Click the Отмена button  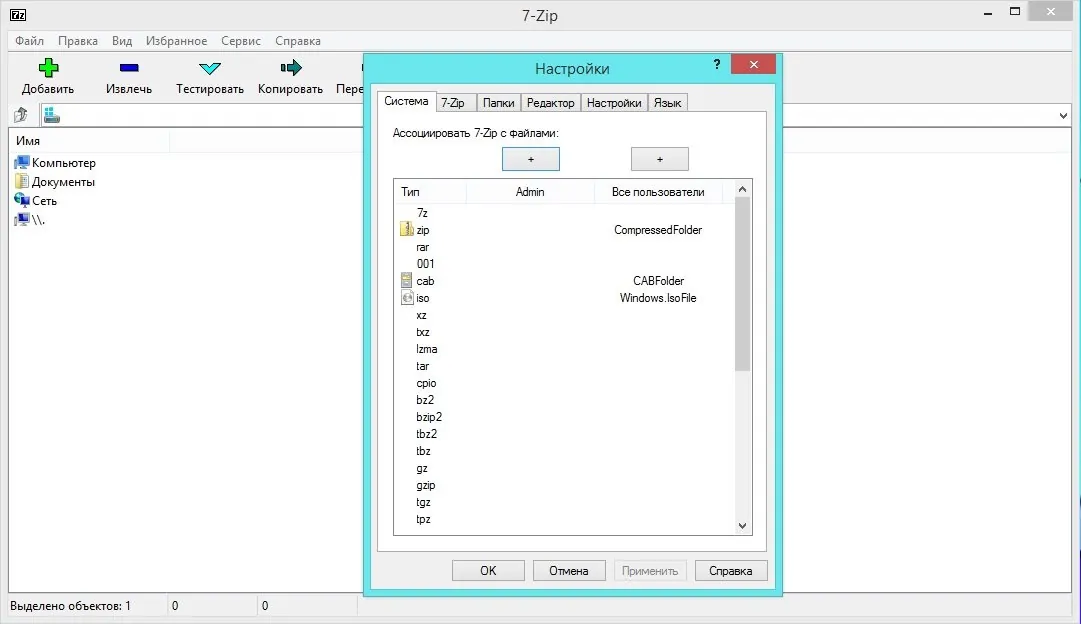click(569, 570)
